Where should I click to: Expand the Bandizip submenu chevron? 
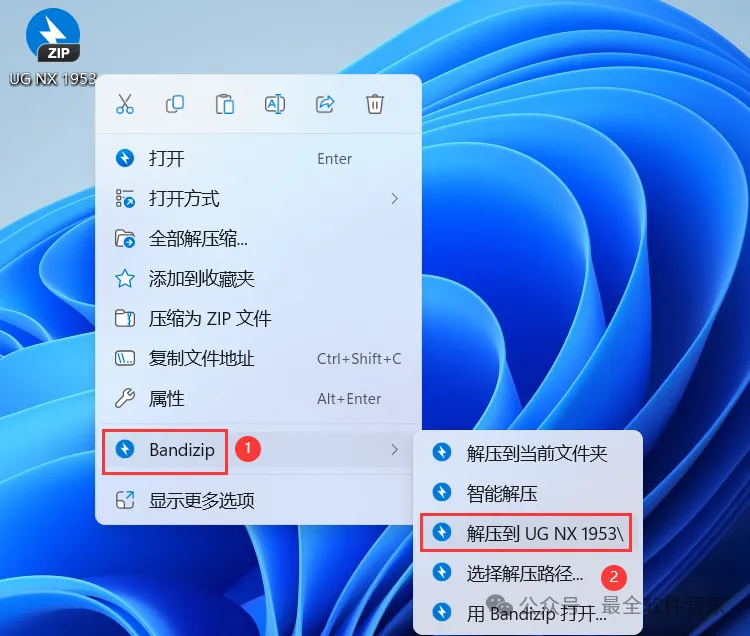(394, 450)
